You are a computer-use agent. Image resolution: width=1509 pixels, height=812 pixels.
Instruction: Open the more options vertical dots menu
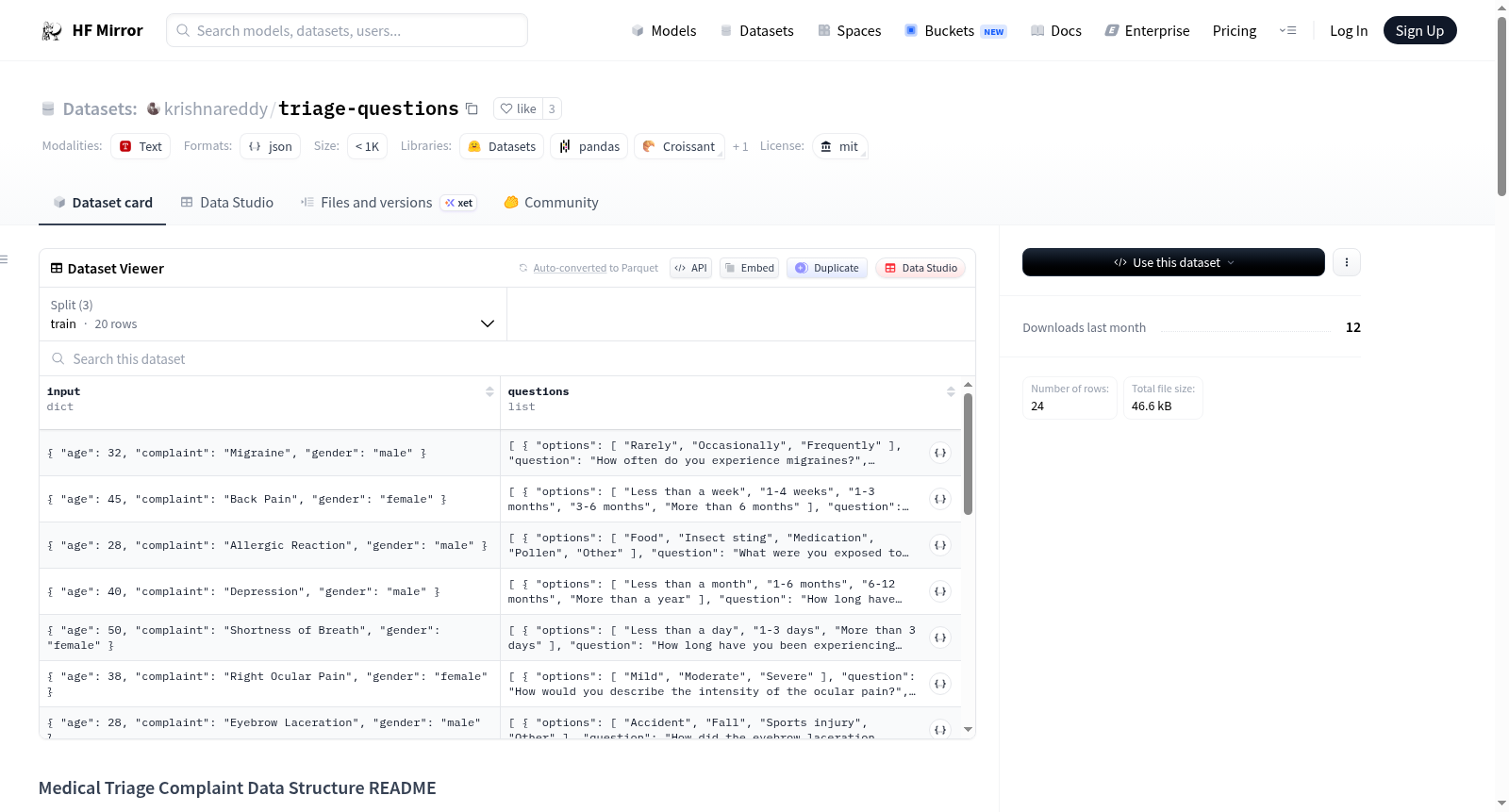tap(1347, 262)
